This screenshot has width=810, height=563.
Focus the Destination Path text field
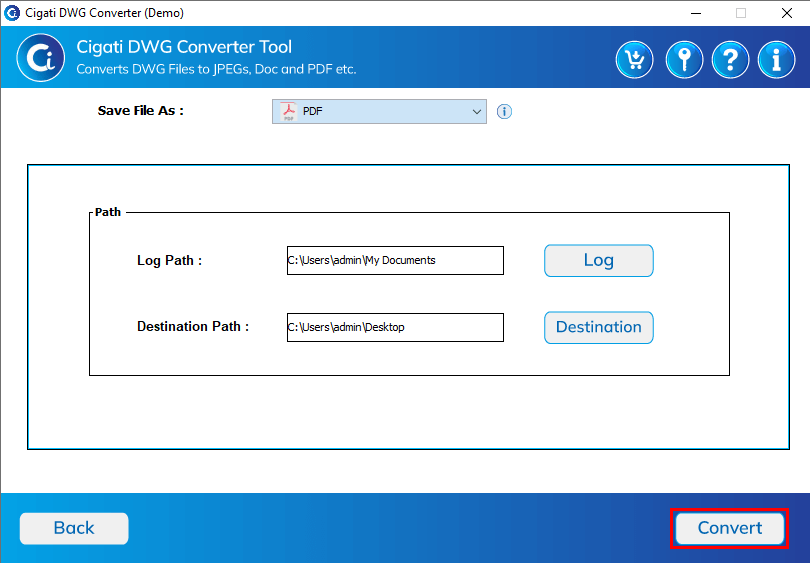[395, 327]
